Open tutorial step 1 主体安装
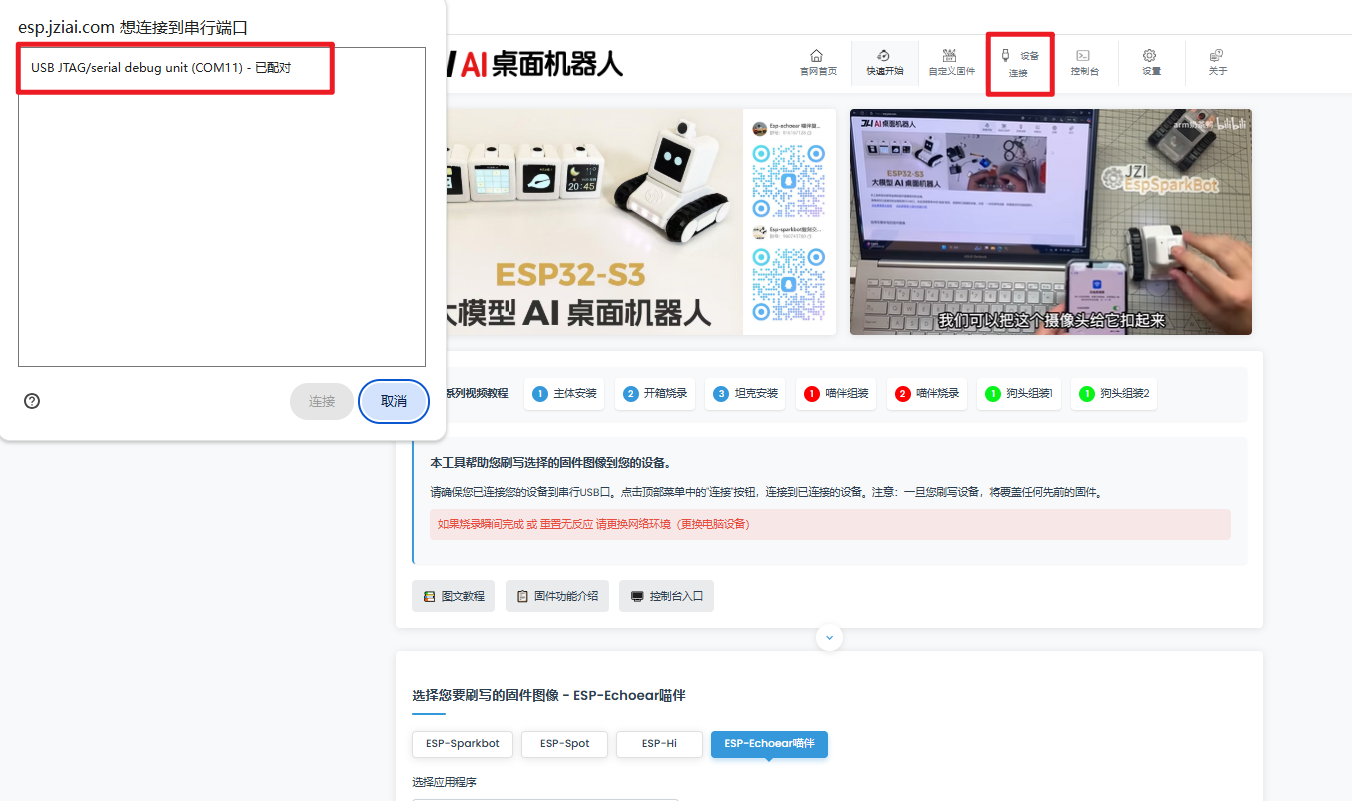Screen dimensions: 1352x801 (565, 394)
